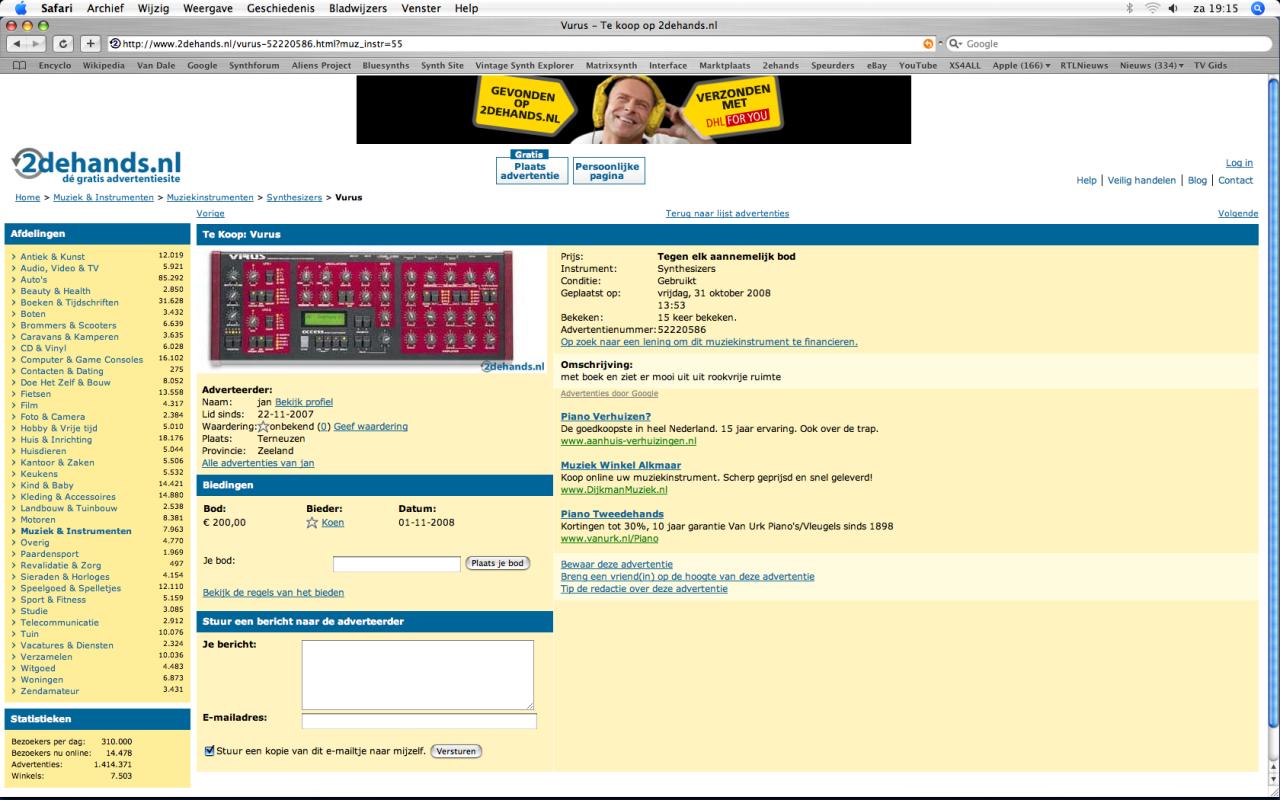The image size is (1280, 800).
Task: Open the 'Vintage Synth Explorer' bookmark
Action: [524, 66]
